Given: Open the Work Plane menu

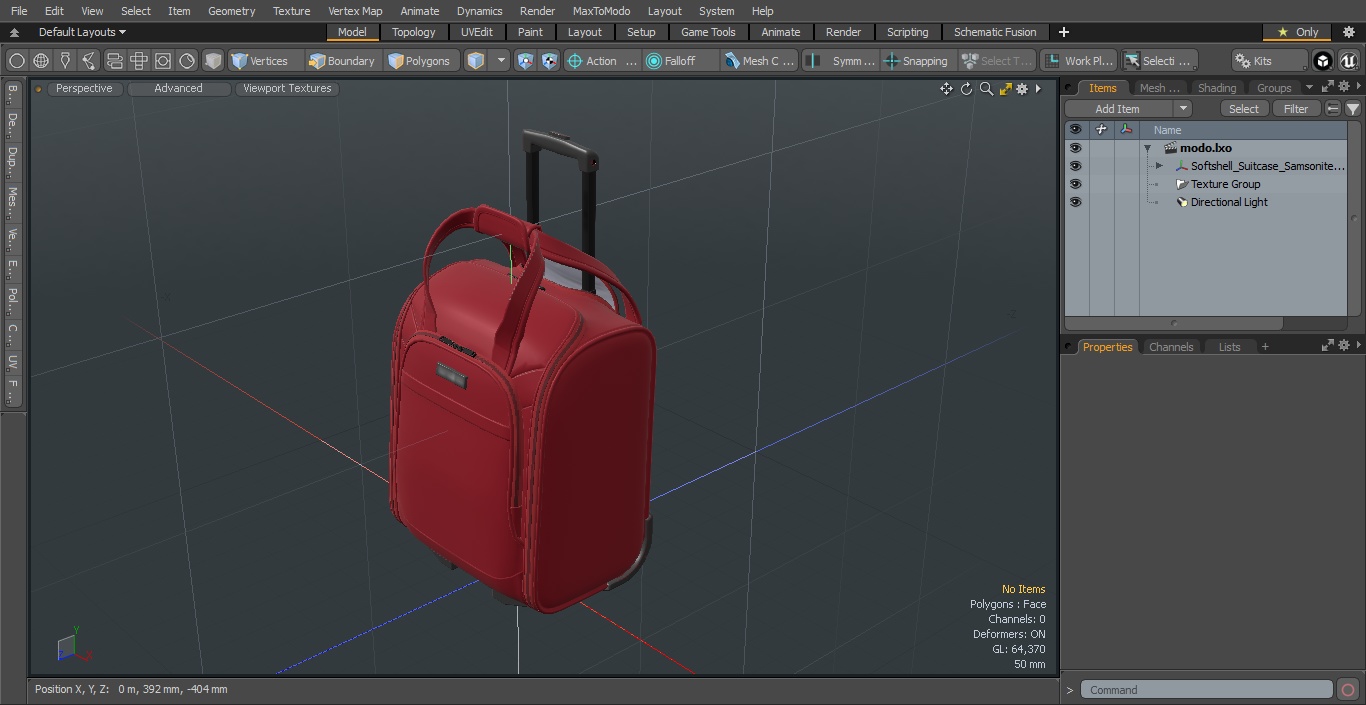Looking at the screenshot, I should point(1078,61).
